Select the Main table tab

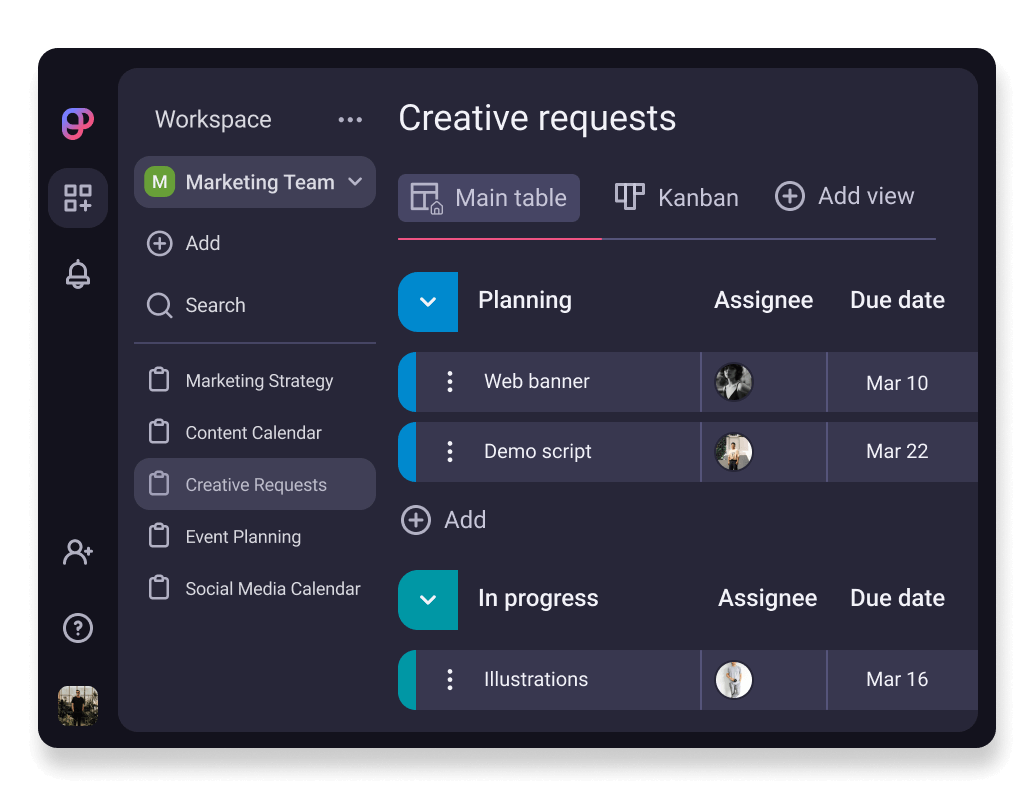tap(489, 197)
